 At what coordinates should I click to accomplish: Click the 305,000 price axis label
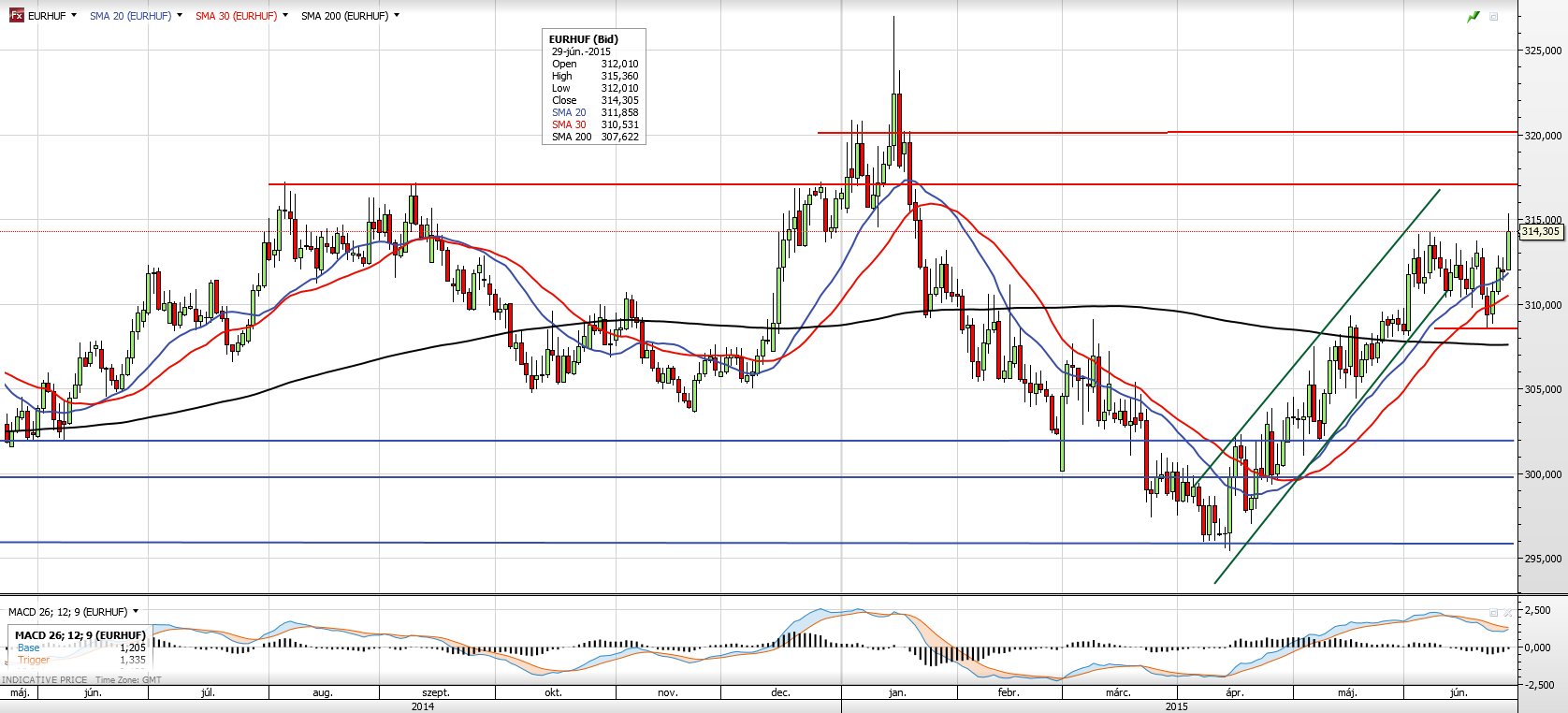click(1544, 389)
